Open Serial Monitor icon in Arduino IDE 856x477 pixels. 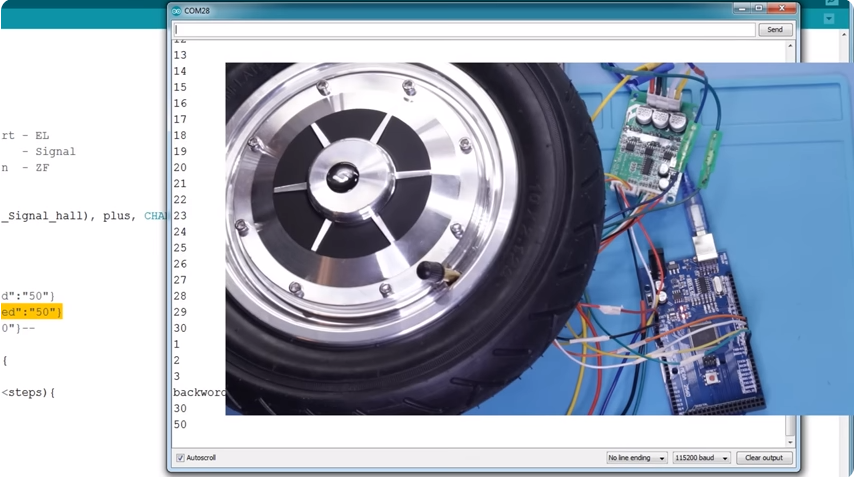[x=829, y=3]
